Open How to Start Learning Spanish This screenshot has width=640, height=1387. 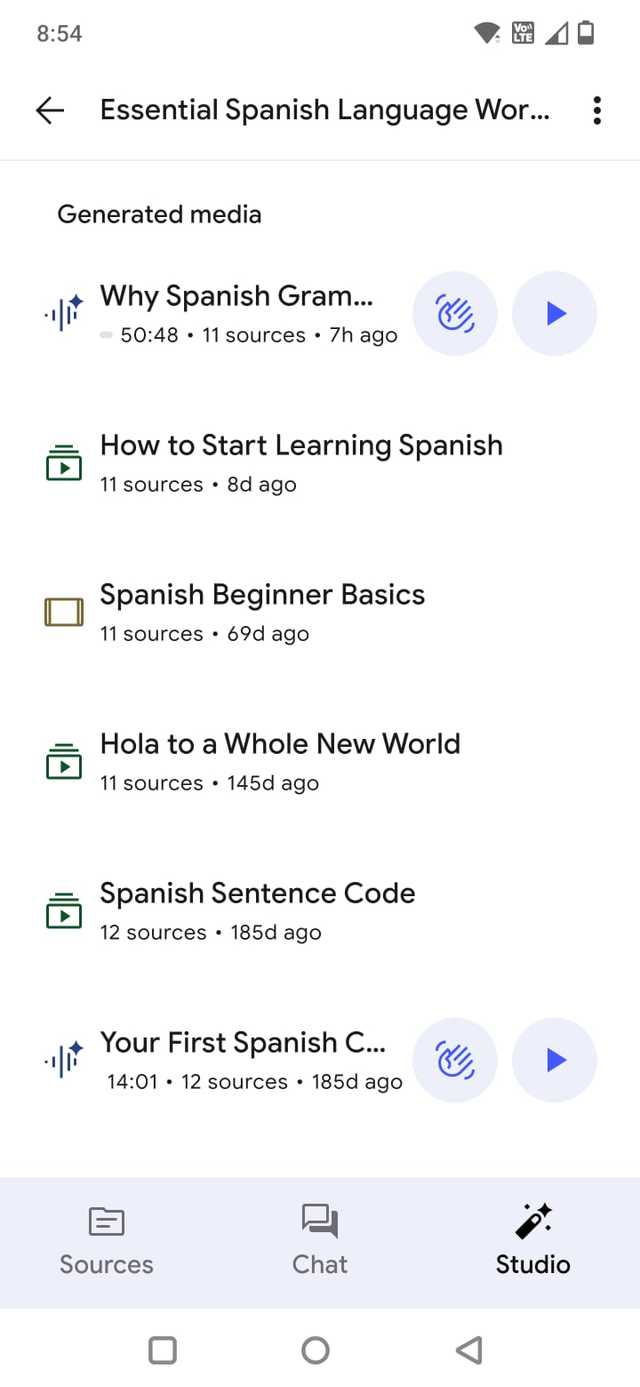click(x=300, y=446)
